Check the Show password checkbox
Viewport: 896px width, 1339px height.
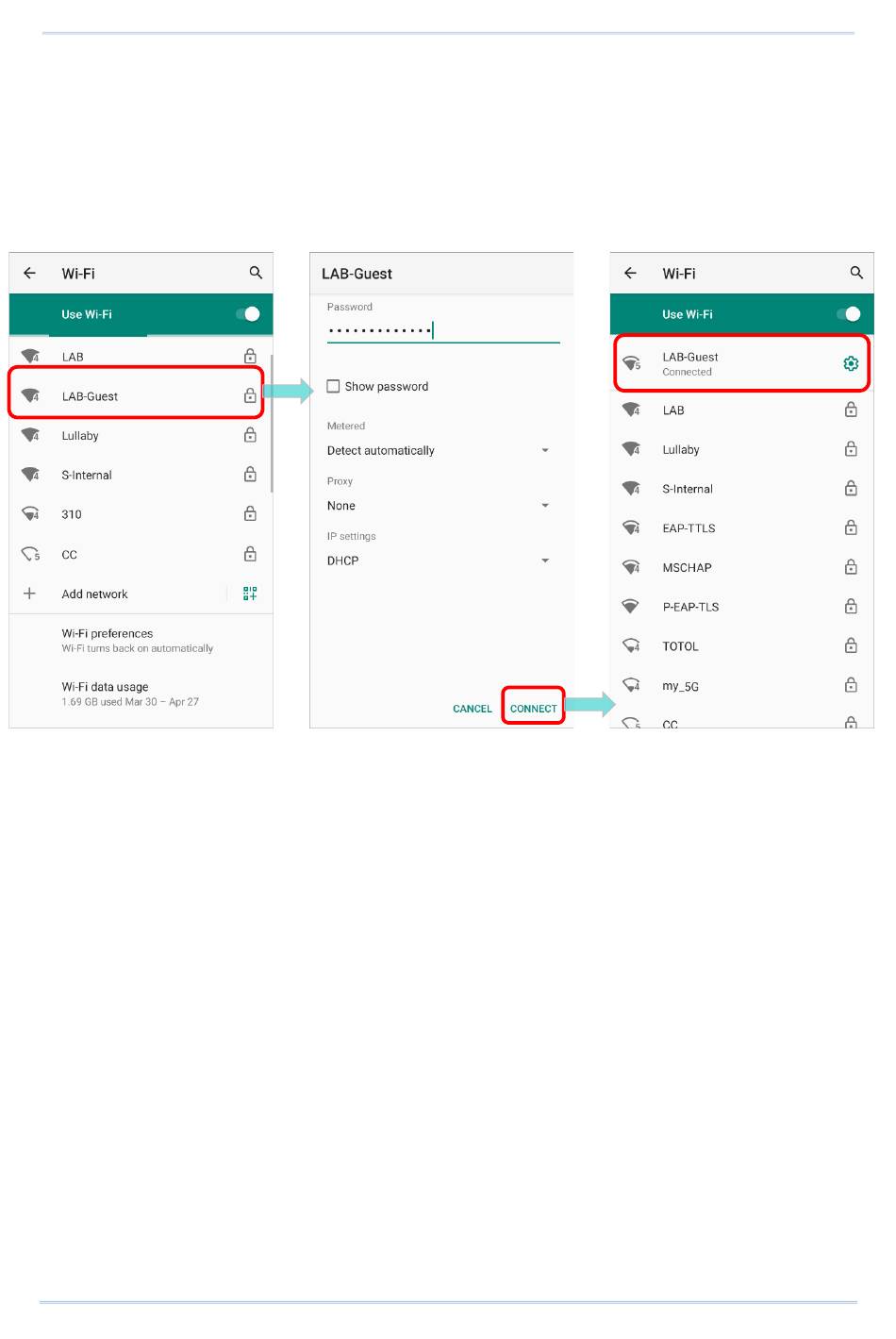(333, 386)
